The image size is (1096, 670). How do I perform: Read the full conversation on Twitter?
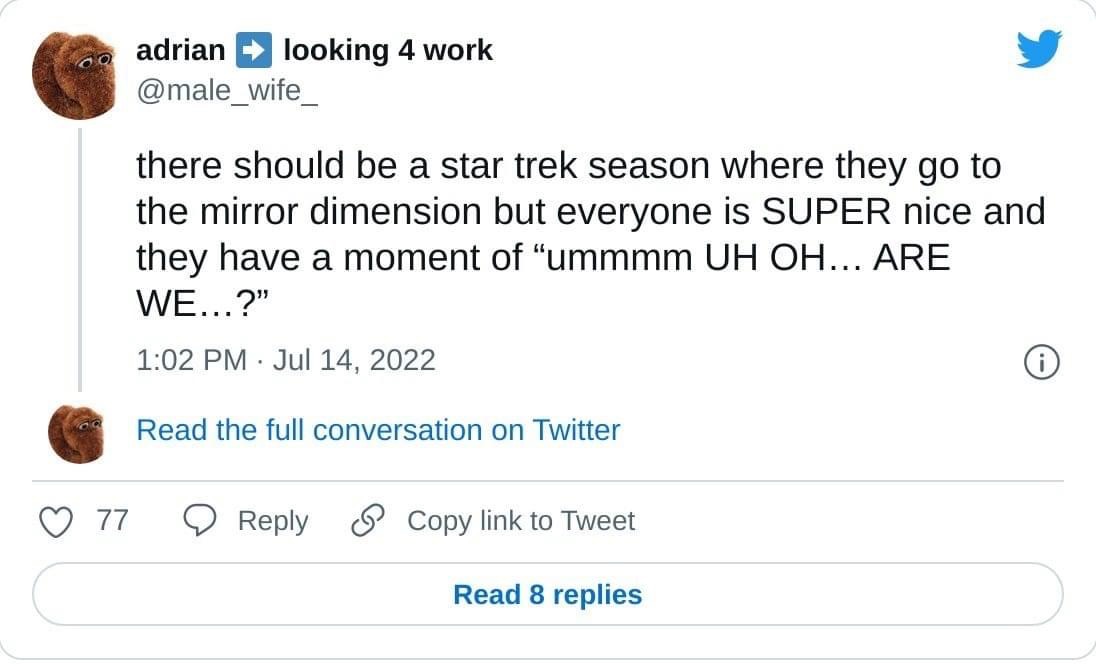378,430
